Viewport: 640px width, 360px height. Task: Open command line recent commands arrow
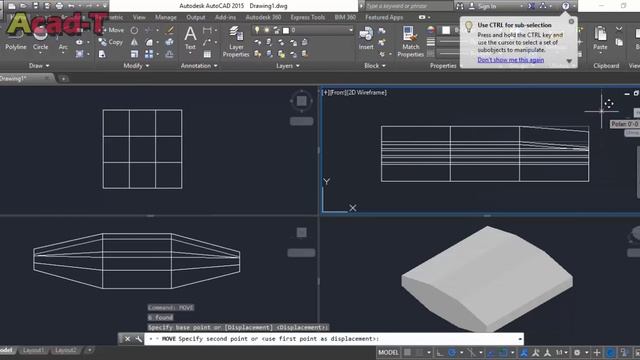(520, 339)
